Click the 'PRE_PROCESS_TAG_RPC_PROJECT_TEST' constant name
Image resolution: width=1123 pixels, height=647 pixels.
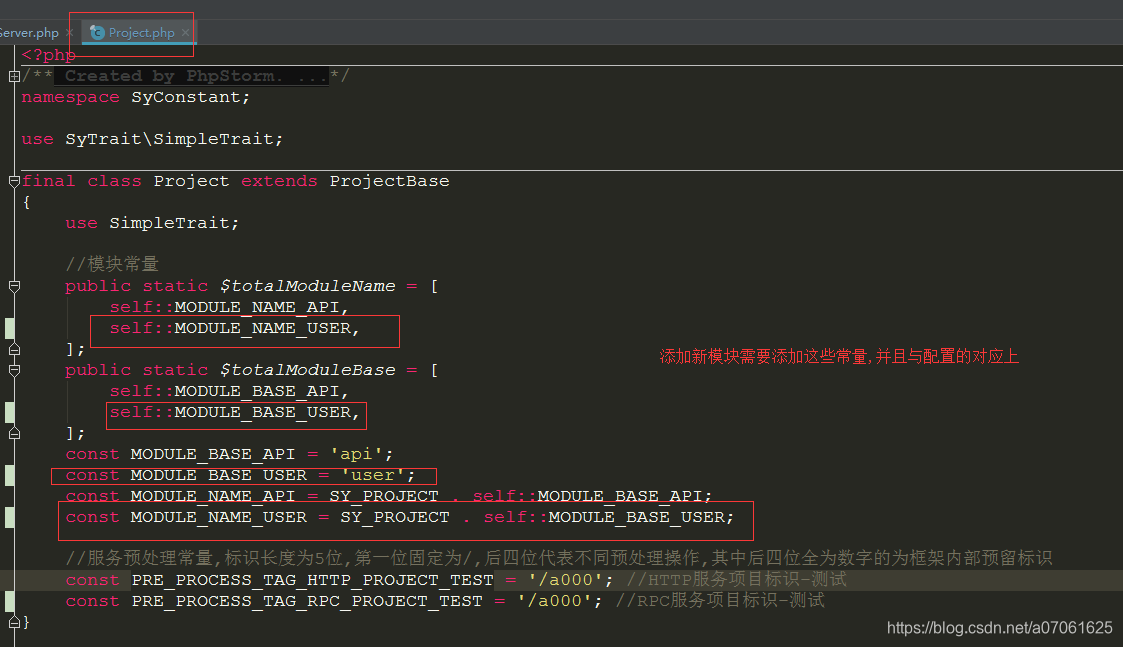click(307, 602)
